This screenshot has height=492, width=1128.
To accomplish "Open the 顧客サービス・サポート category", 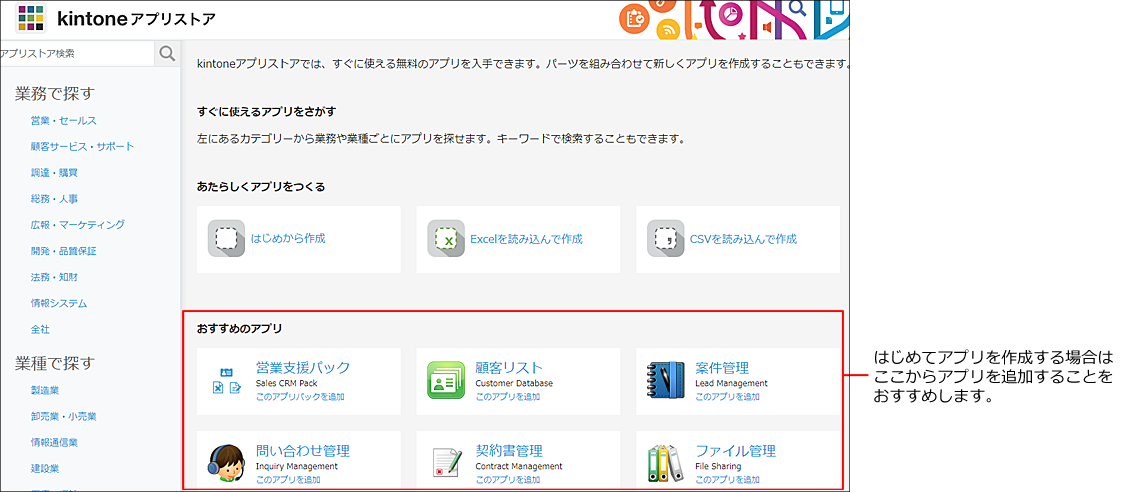I will point(82,147).
